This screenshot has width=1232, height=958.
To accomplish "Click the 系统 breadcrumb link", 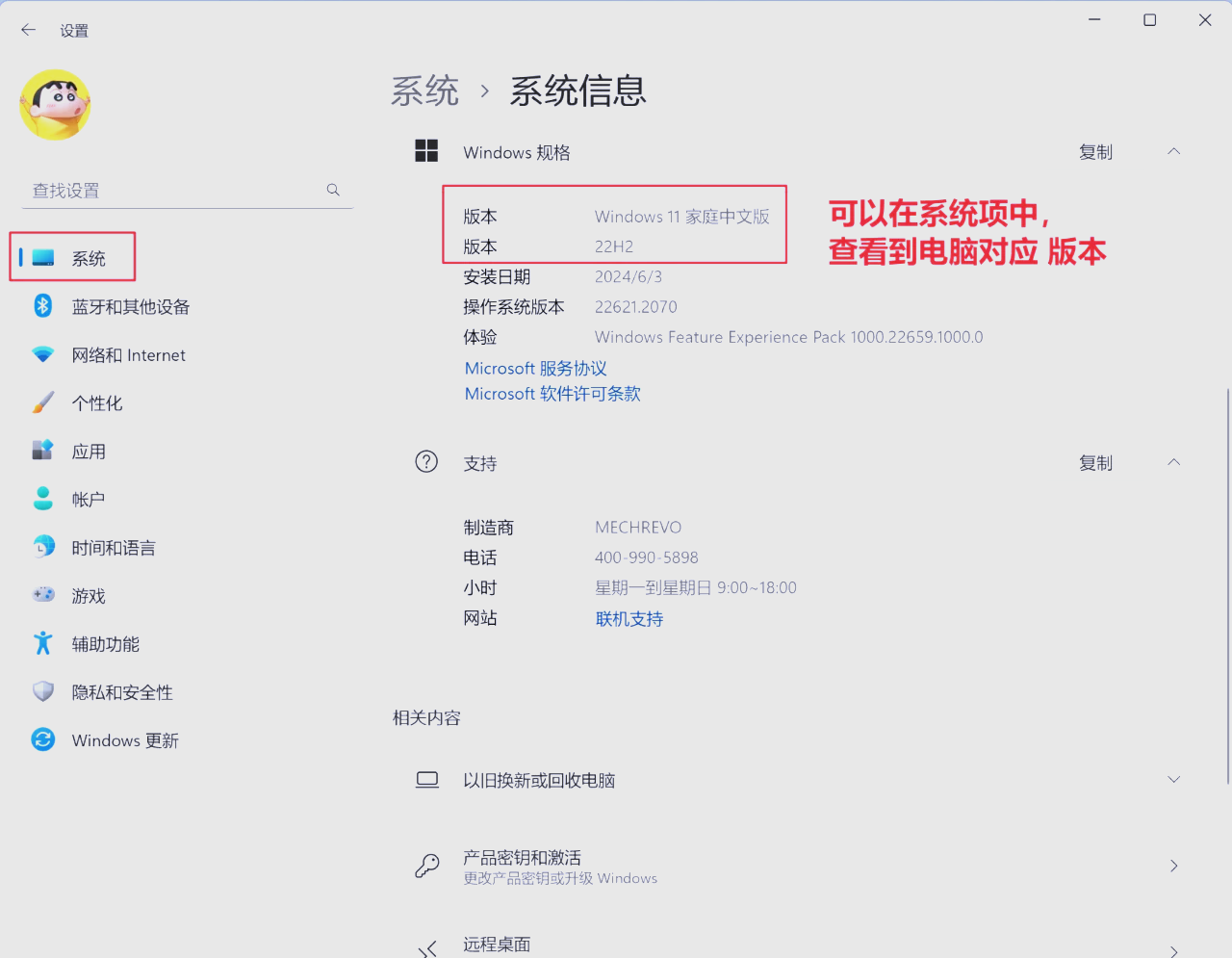I will [424, 91].
